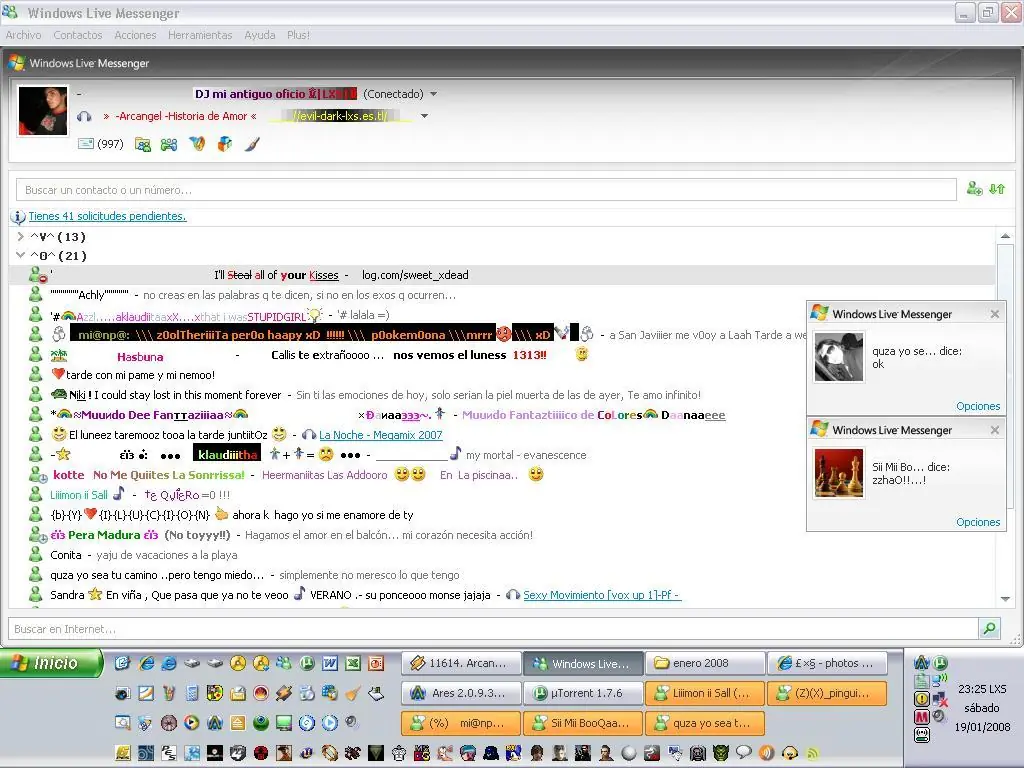Click the contact search field
The height and width of the screenshot is (768, 1024).
pos(486,190)
